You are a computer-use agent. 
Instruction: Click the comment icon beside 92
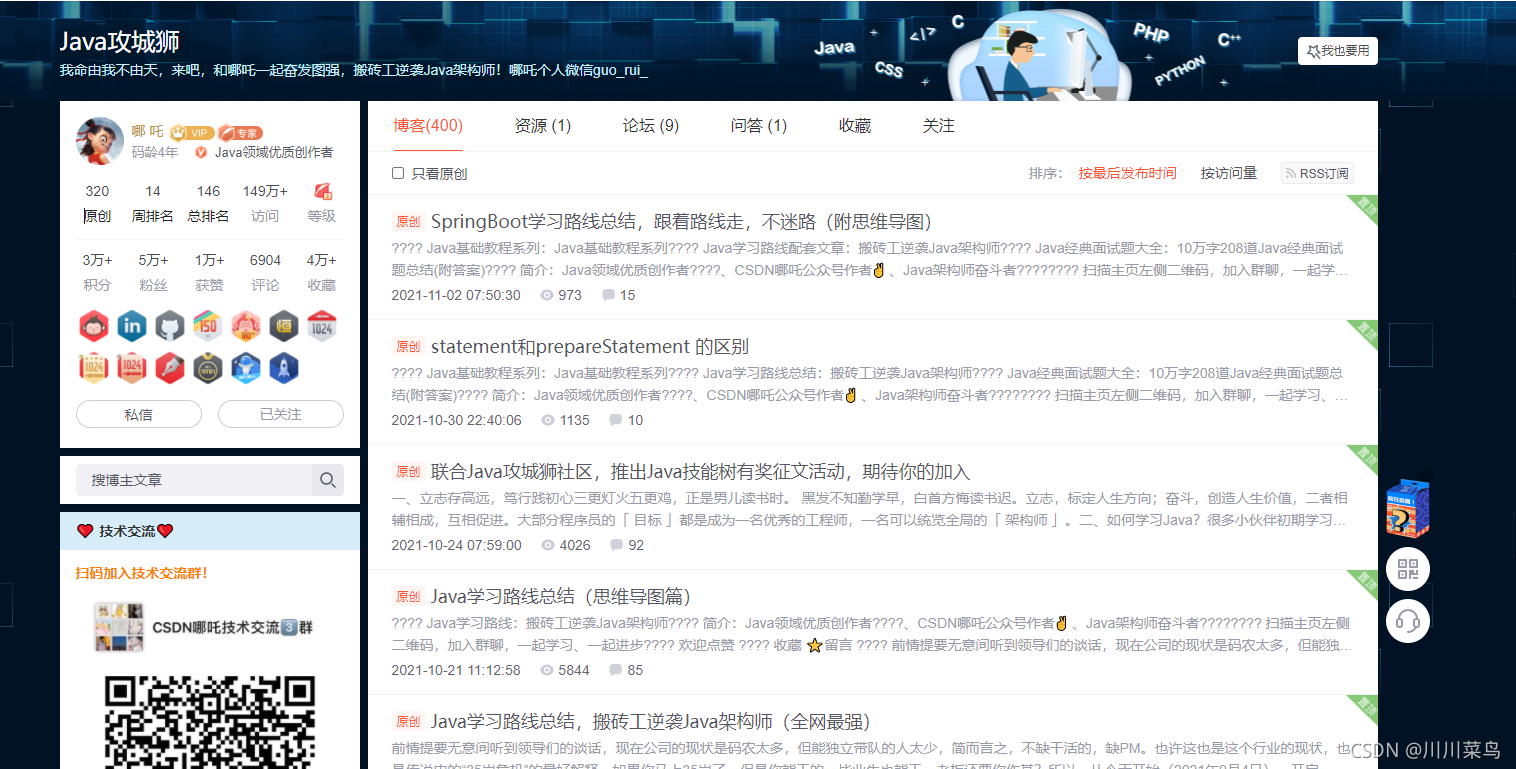point(616,545)
